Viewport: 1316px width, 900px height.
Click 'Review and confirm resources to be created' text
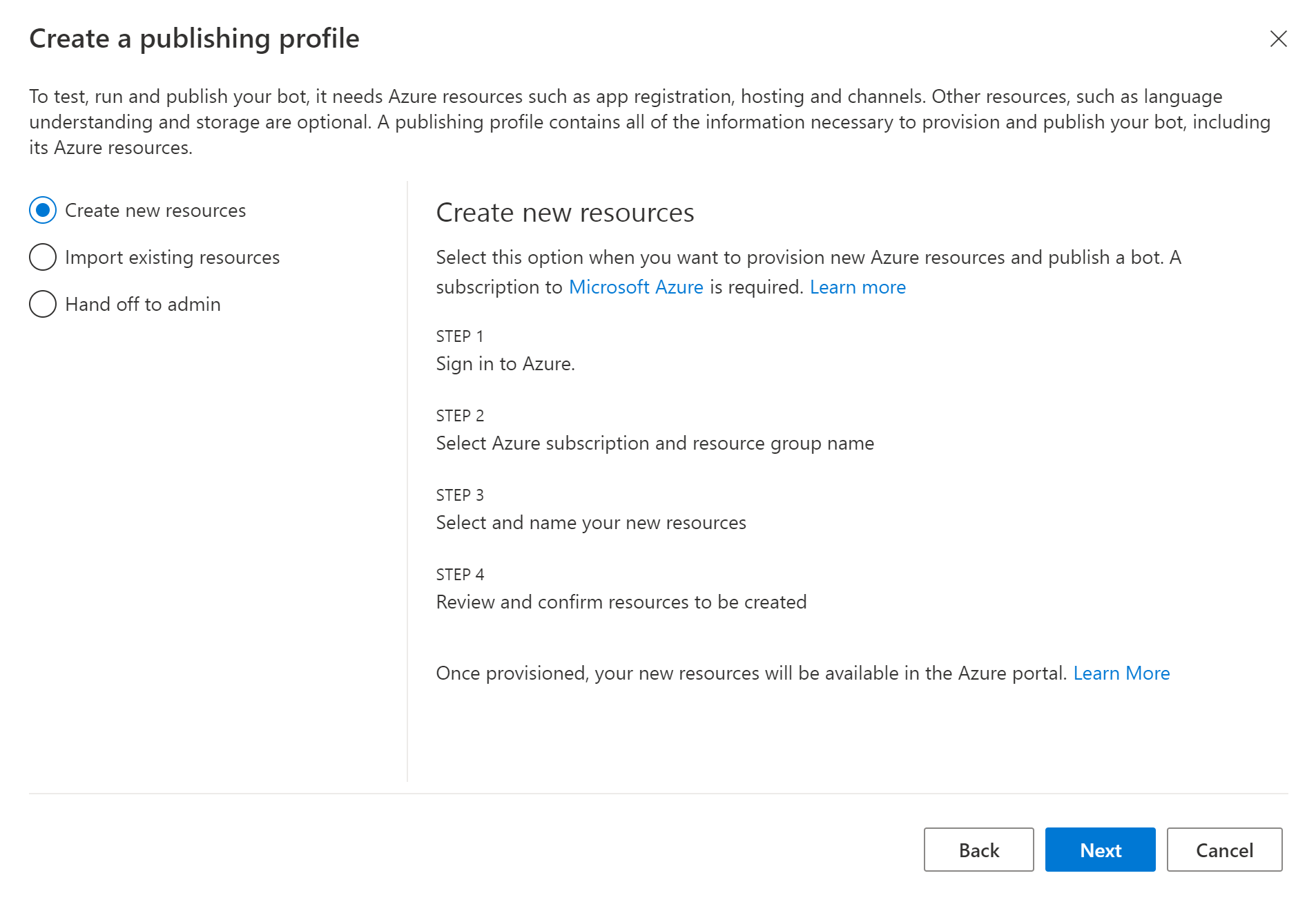pyautogui.click(x=621, y=602)
